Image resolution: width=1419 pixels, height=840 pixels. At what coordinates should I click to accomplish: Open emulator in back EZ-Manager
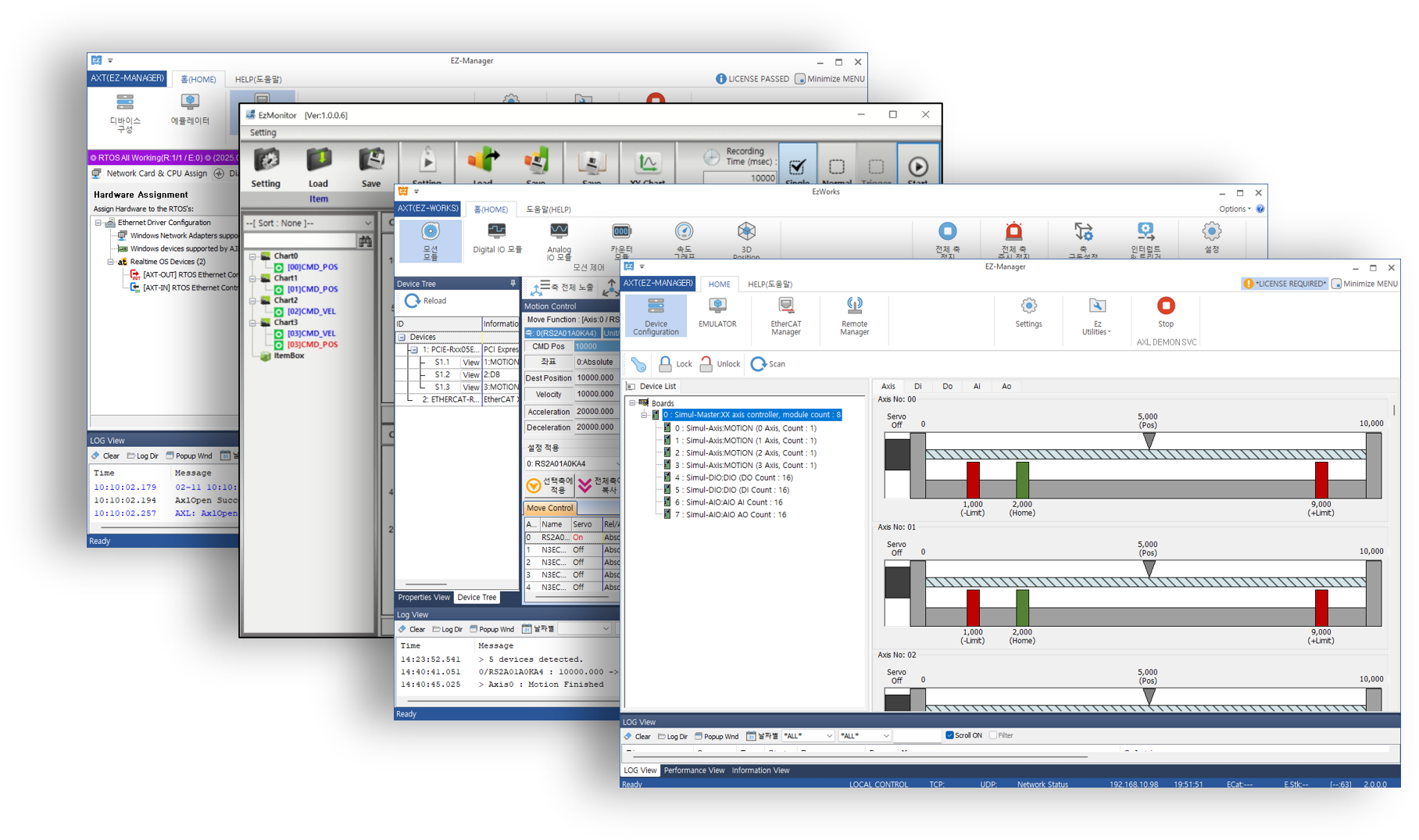(190, 109)
